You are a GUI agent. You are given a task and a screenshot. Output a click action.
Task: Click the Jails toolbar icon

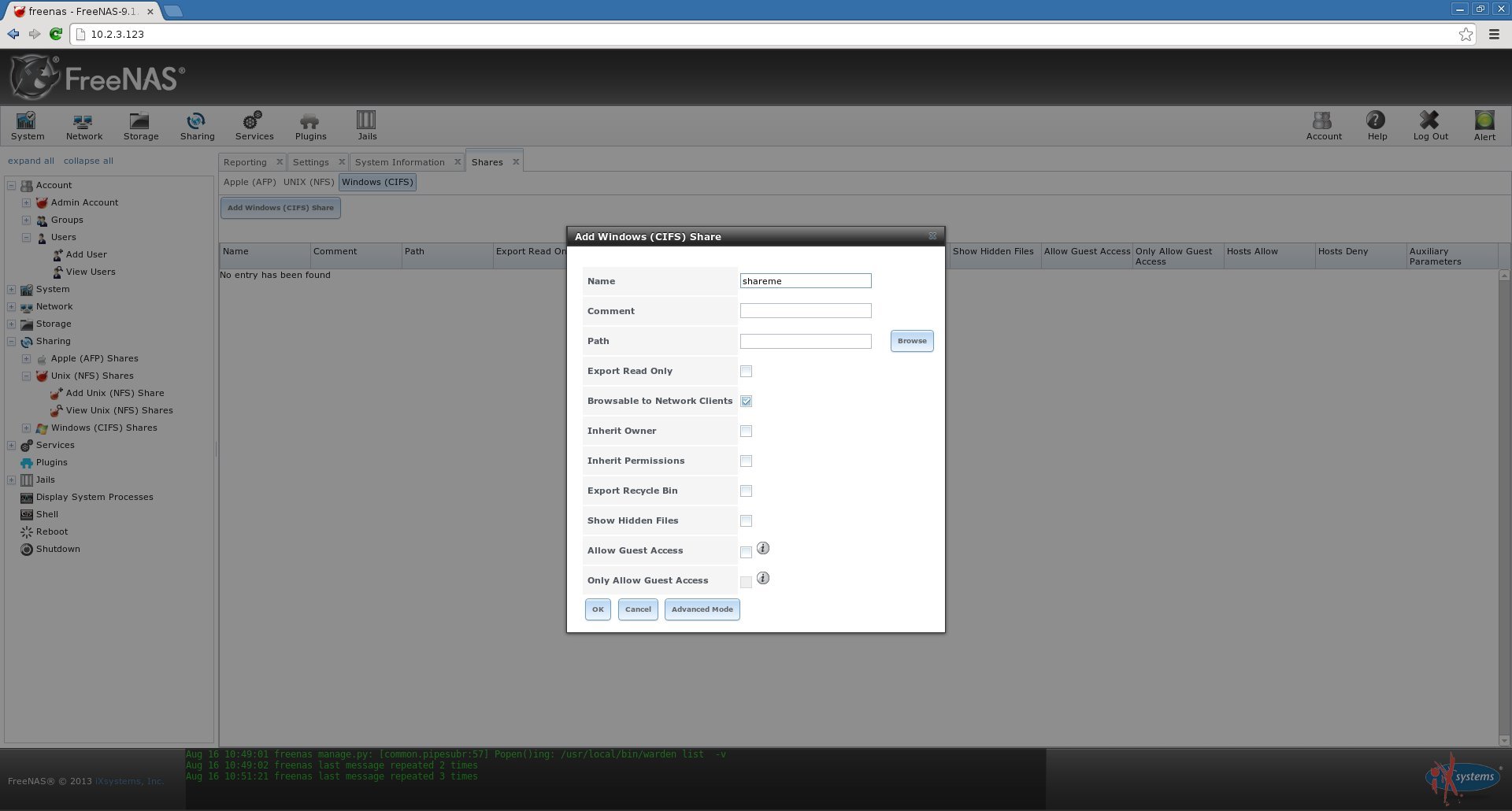click(x=366, y=120)
